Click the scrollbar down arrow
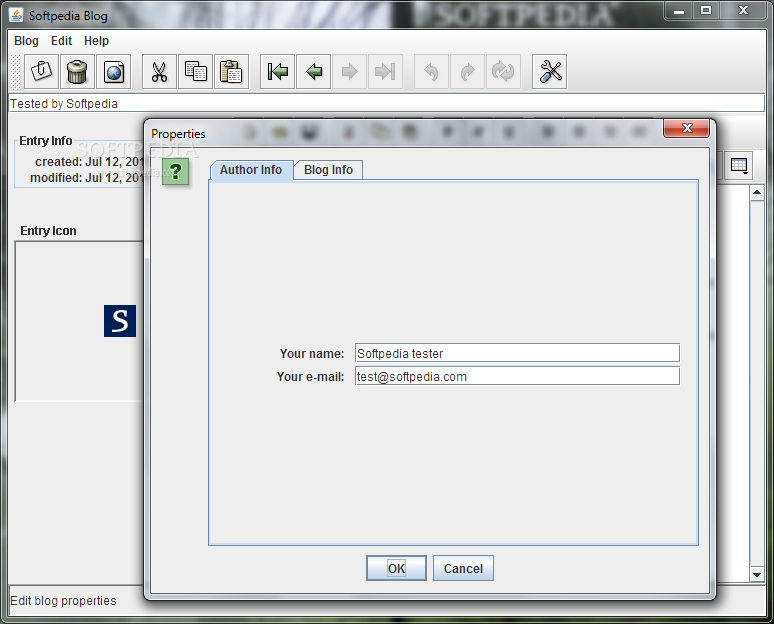This screenshot has height=624, width=774. click(x=757, y=574)
